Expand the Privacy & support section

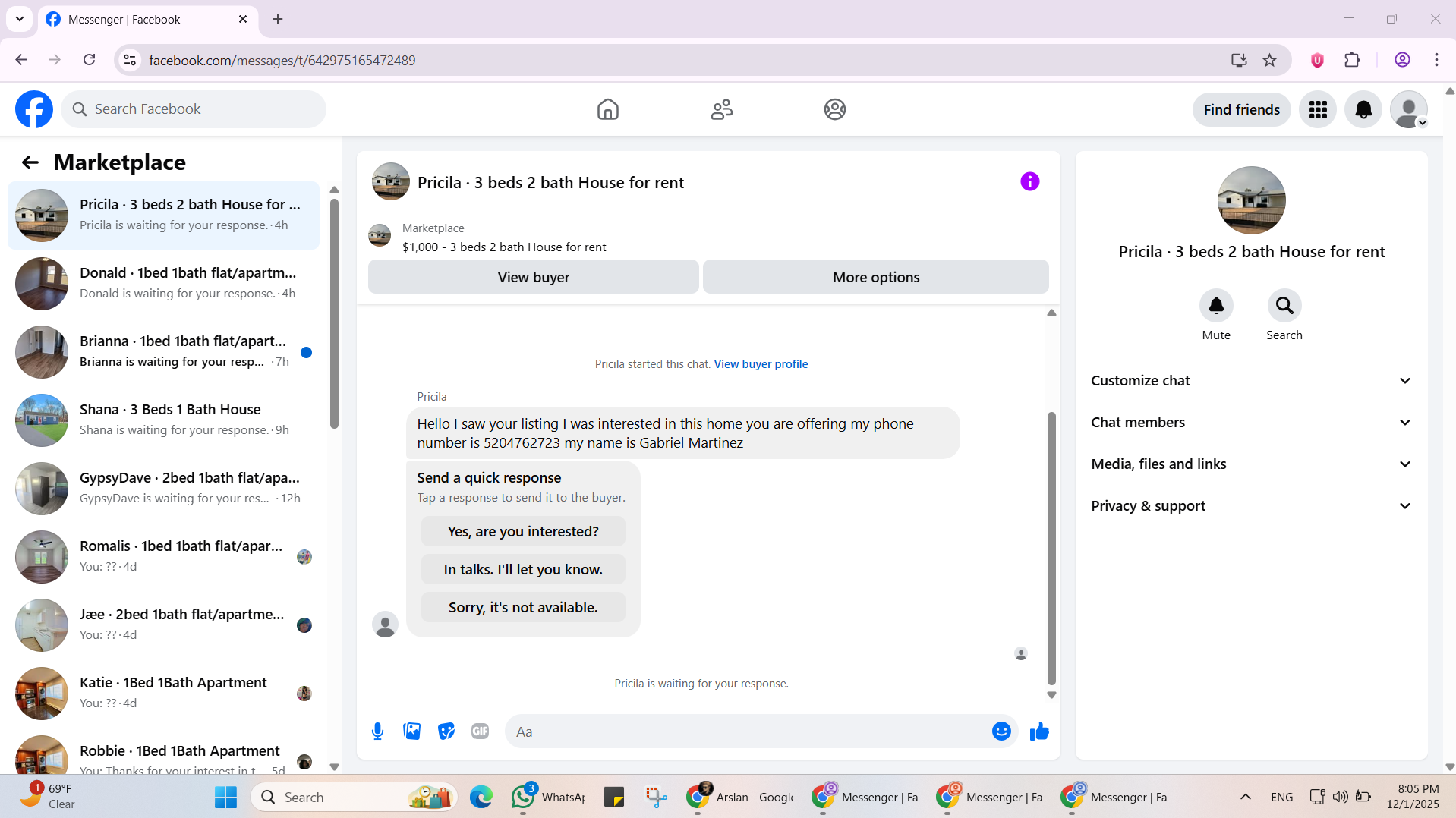pyautogui.click(x=1251, y=506)
